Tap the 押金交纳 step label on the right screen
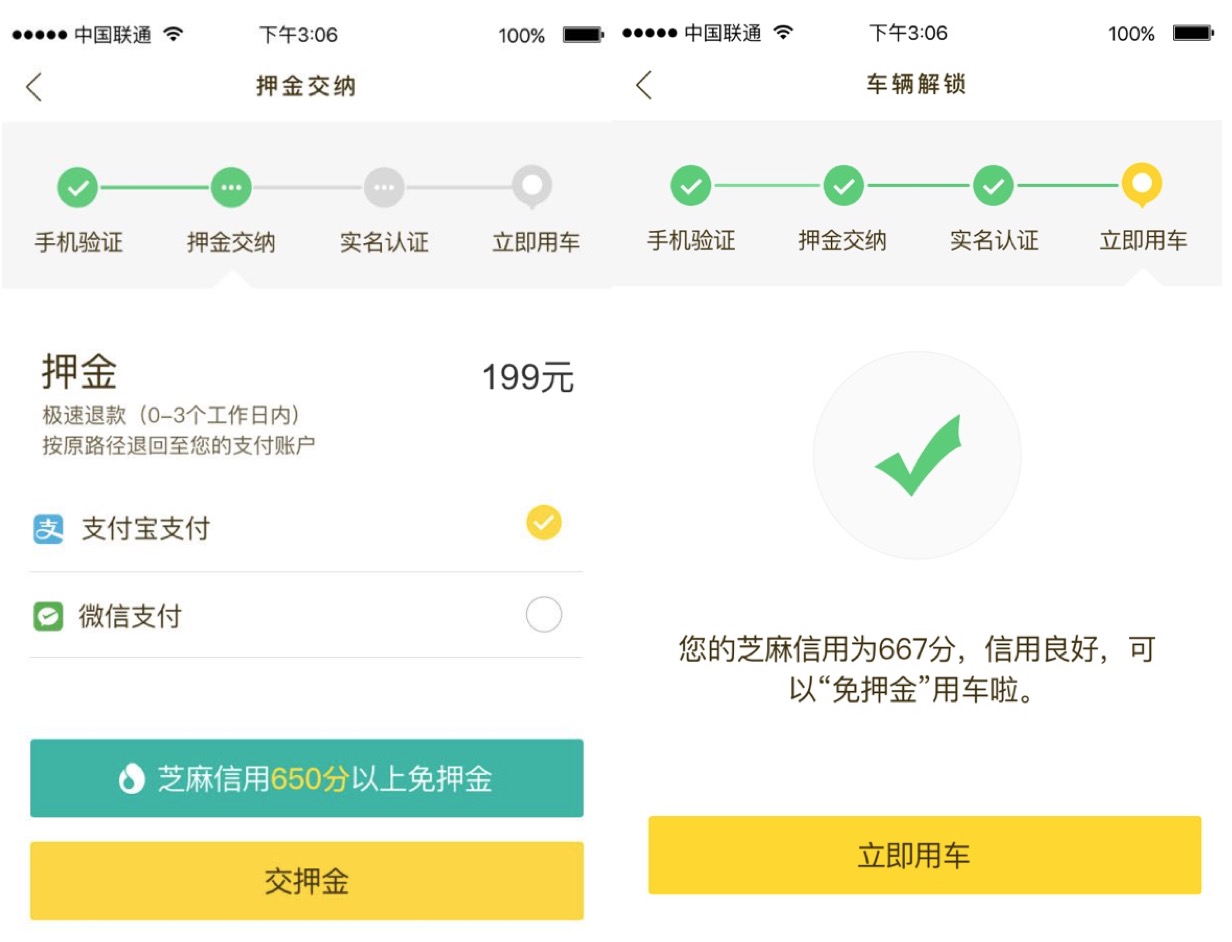 [x=842, y=241]
